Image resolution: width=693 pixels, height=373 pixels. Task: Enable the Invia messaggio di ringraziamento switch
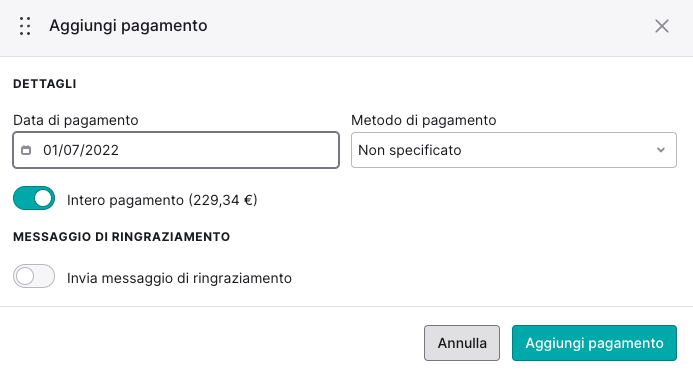coord(34,276)
